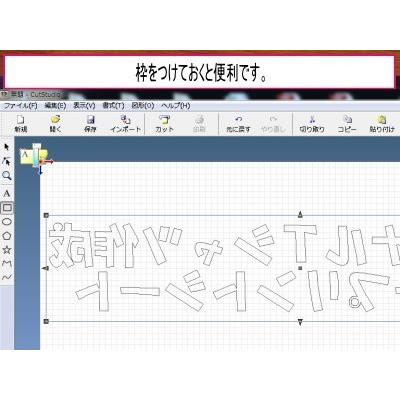Undo with the 元に戻す button
400x400 pixels.
tap(238, 124)
